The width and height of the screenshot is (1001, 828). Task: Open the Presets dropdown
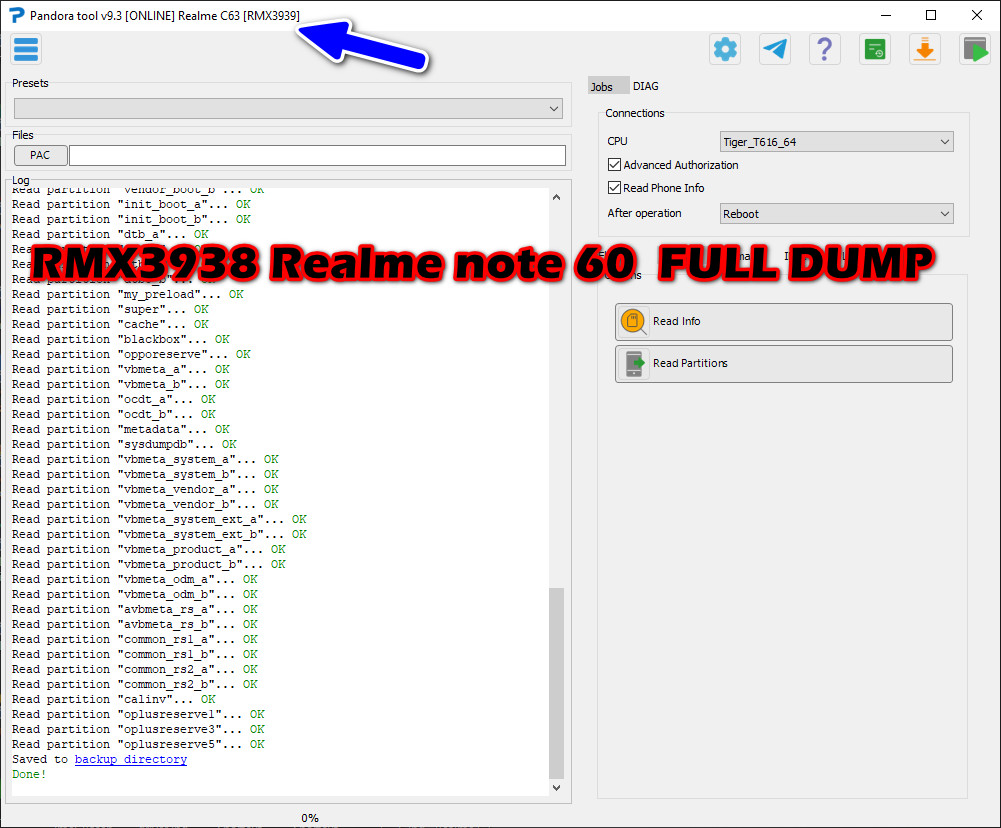point(288,108)
